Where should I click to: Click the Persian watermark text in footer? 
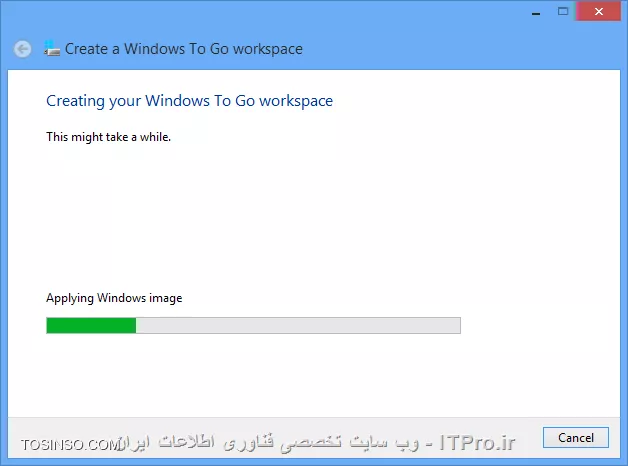tap(270, 443)
